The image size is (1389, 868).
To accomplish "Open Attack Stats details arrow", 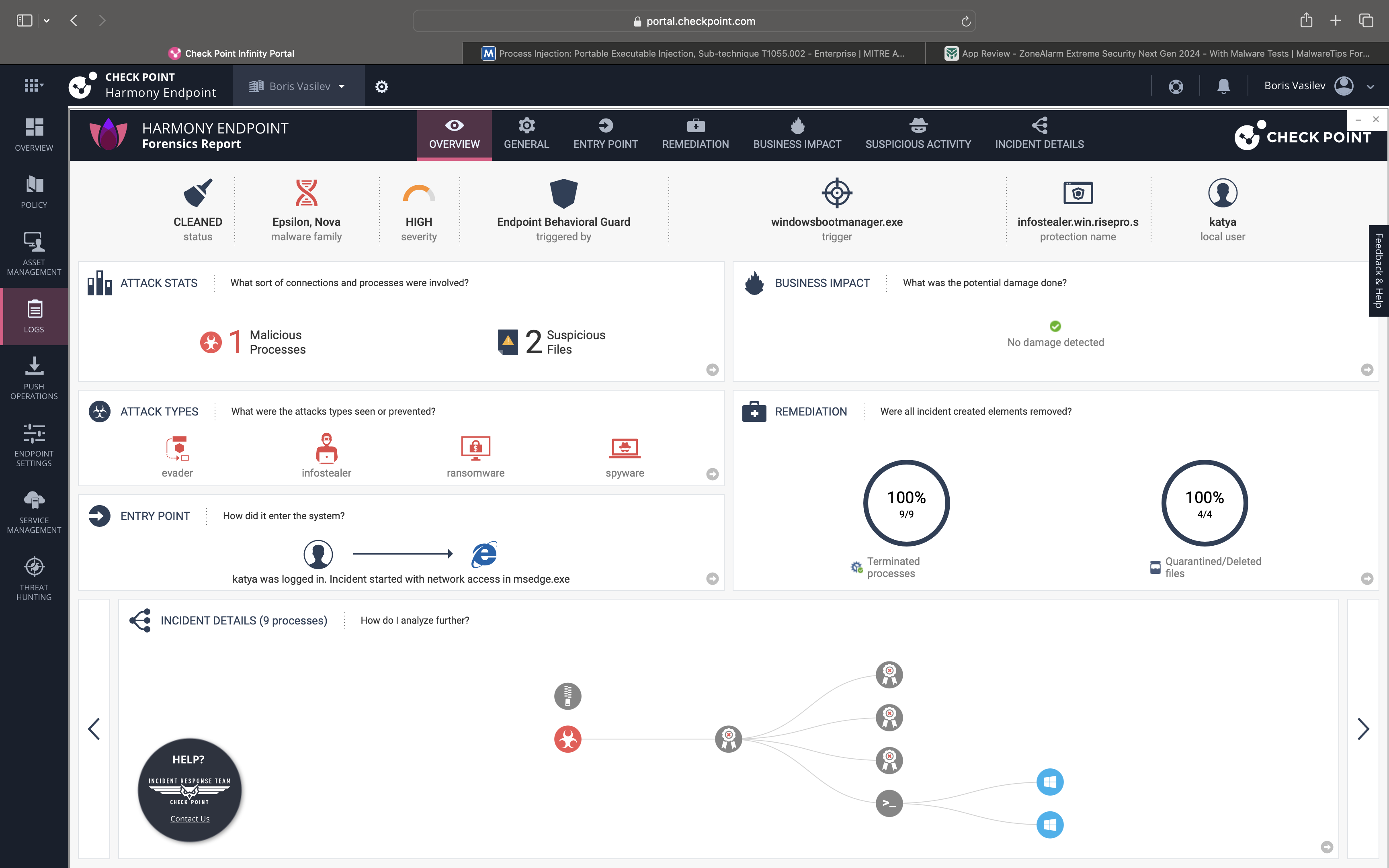I will 712,370.
